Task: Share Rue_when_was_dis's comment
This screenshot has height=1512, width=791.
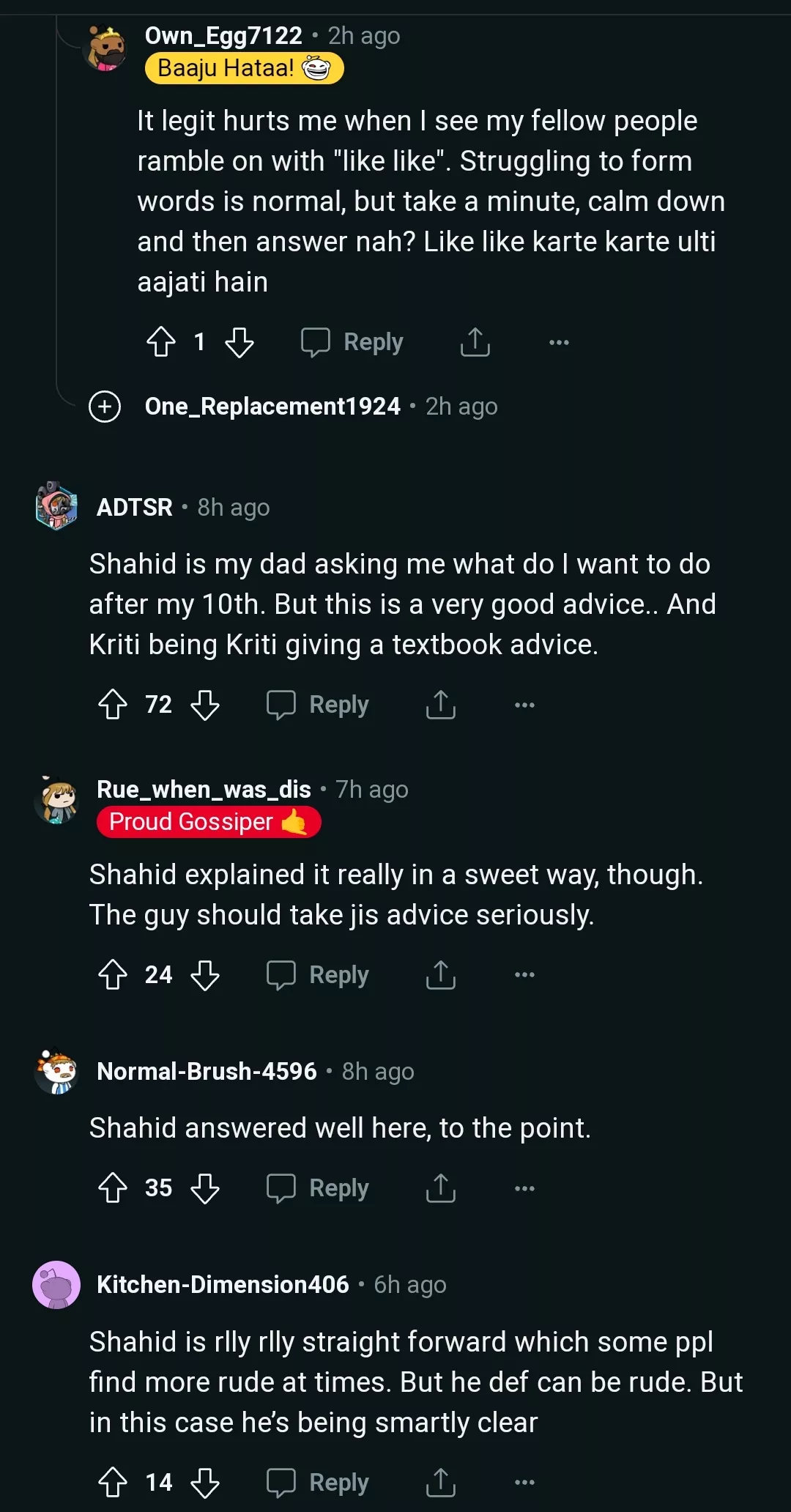Action: [x=440, y=975]
